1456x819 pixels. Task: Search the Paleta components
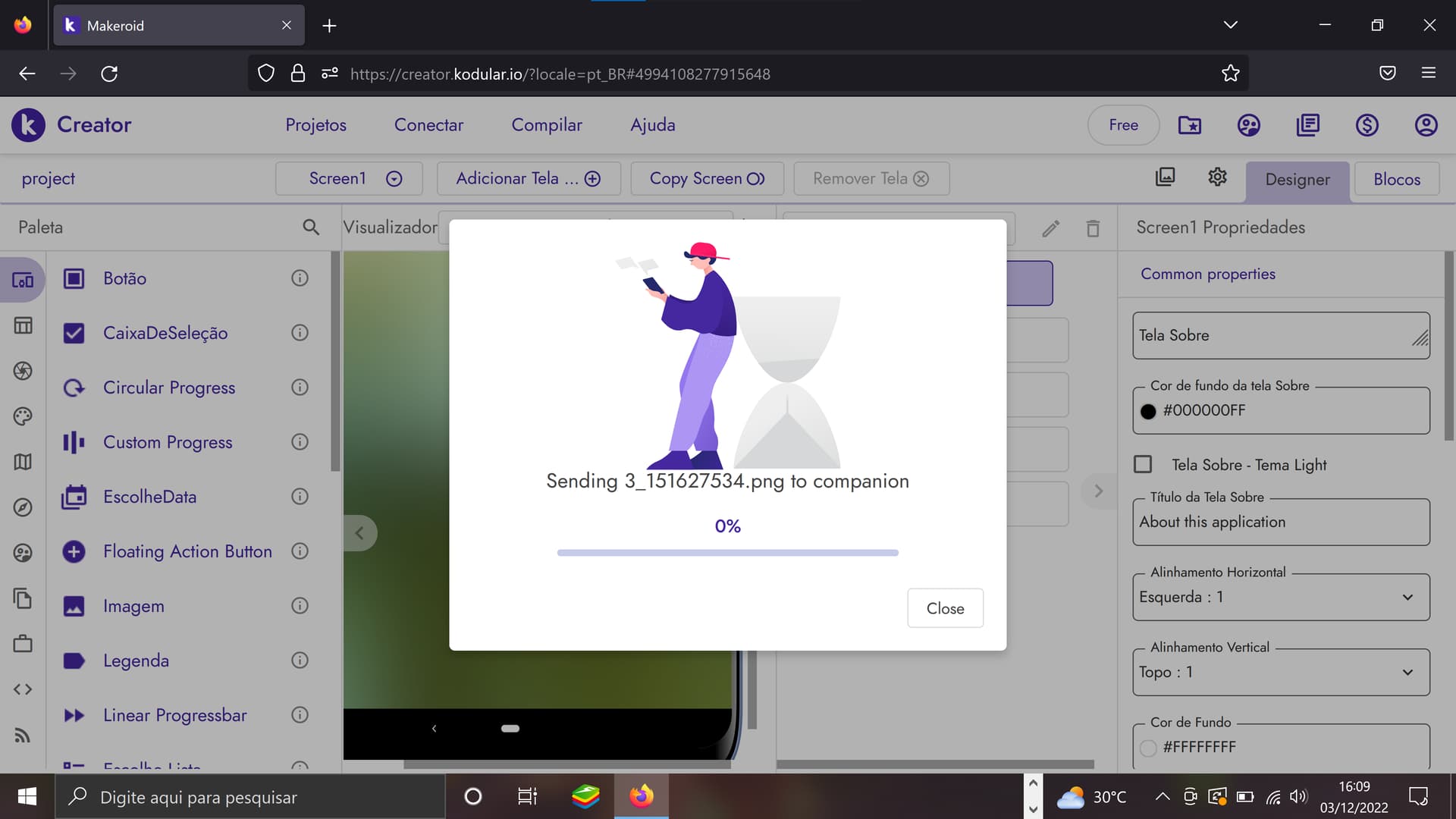(x=311, y=227)
